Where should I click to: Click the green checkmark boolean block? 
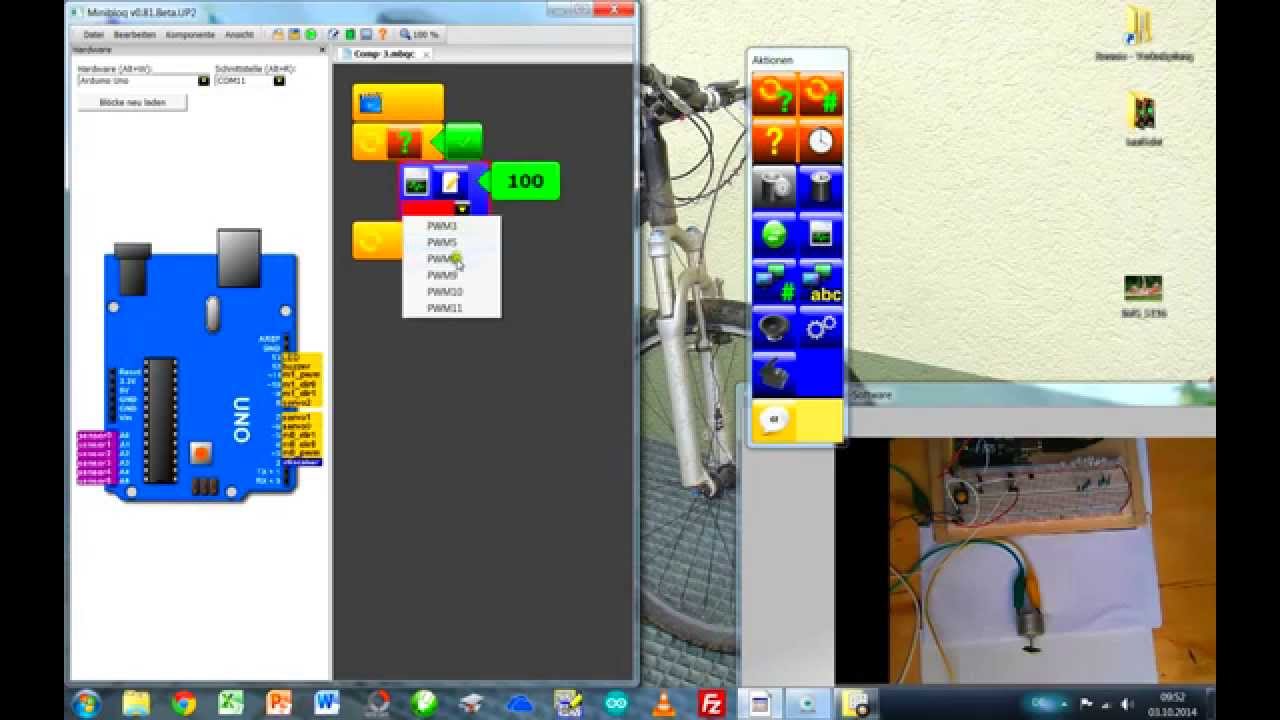pos(463,141)
